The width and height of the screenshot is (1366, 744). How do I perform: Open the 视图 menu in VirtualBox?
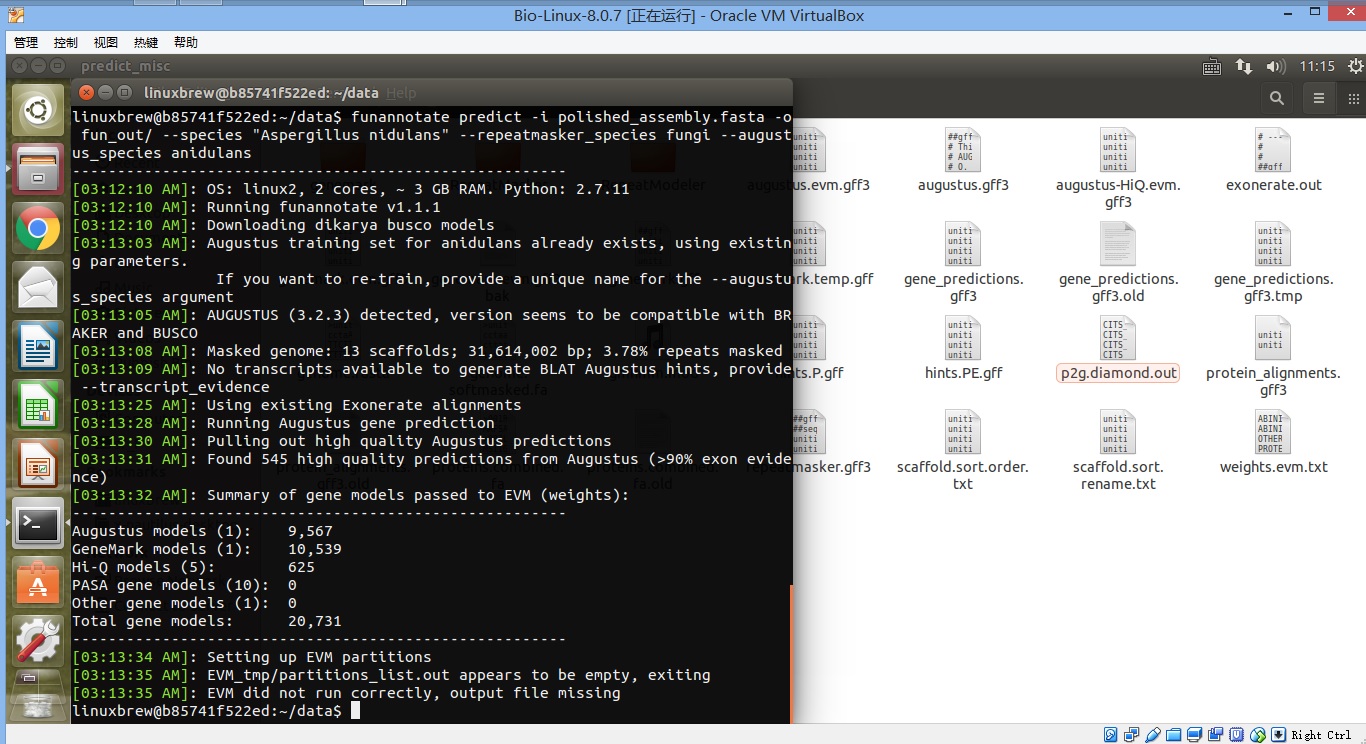(x=106, y=42)
